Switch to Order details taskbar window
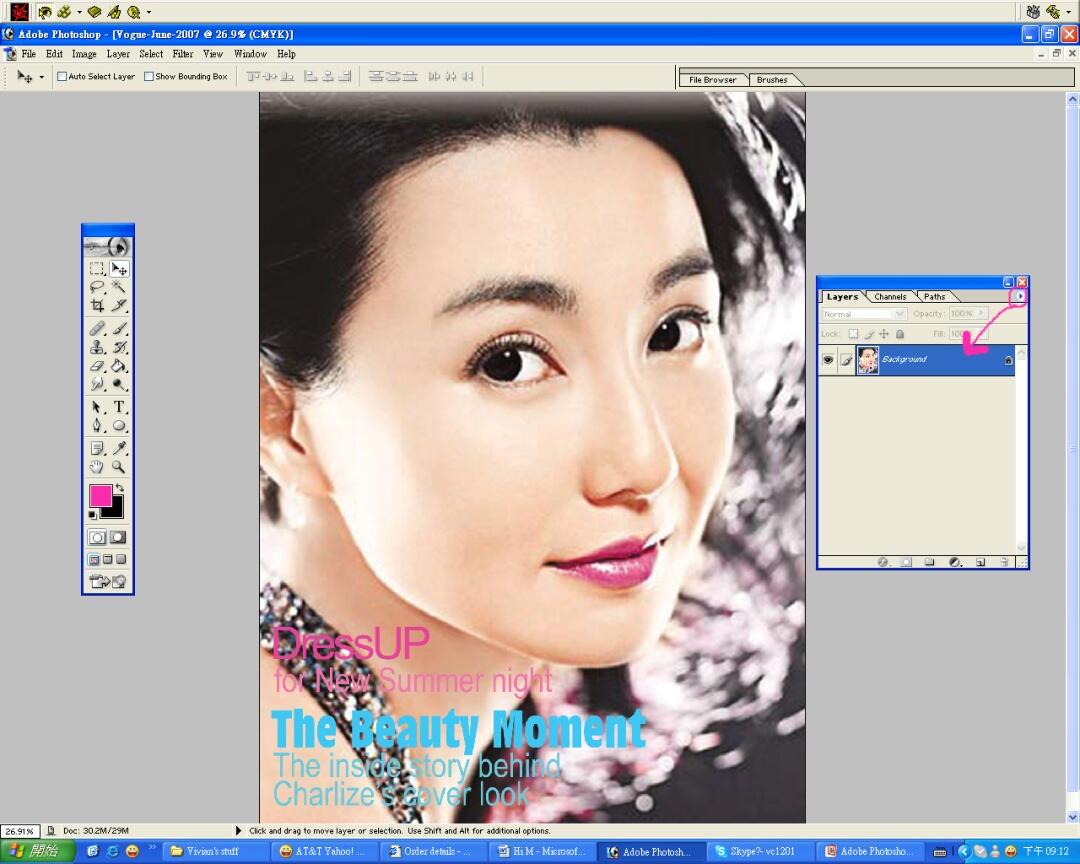Screen dimensions: 1080x864 [434, 852]
